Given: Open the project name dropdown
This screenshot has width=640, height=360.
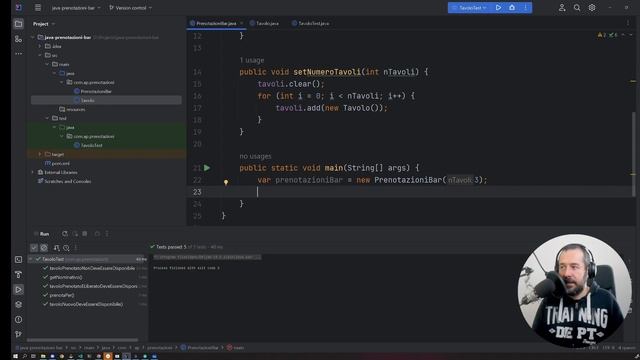Looking at the screenshot, I should click(x=76, y=8).
